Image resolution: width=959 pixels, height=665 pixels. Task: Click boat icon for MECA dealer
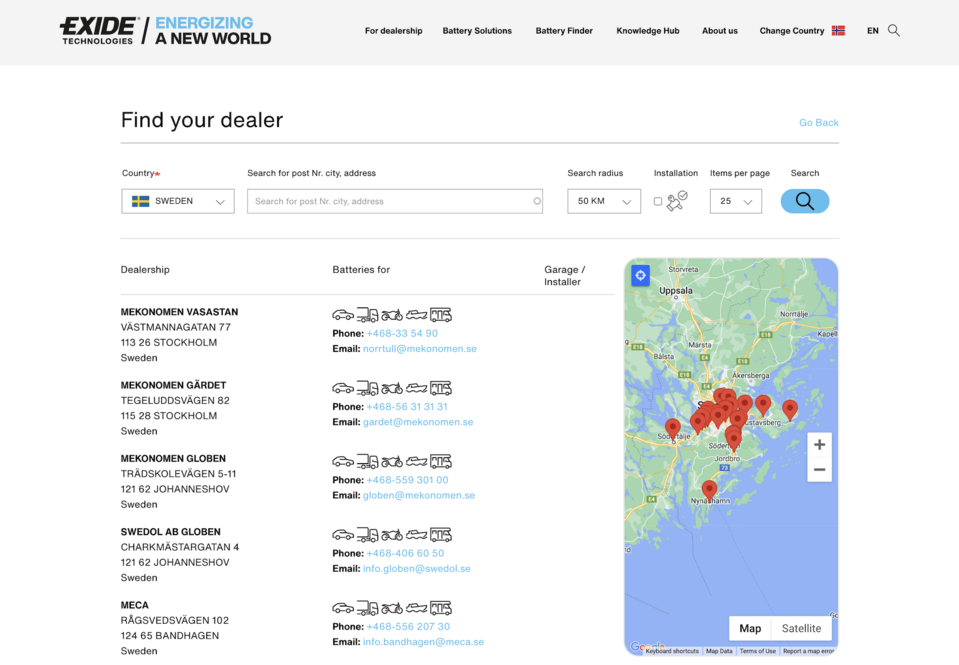pos(417,608)
